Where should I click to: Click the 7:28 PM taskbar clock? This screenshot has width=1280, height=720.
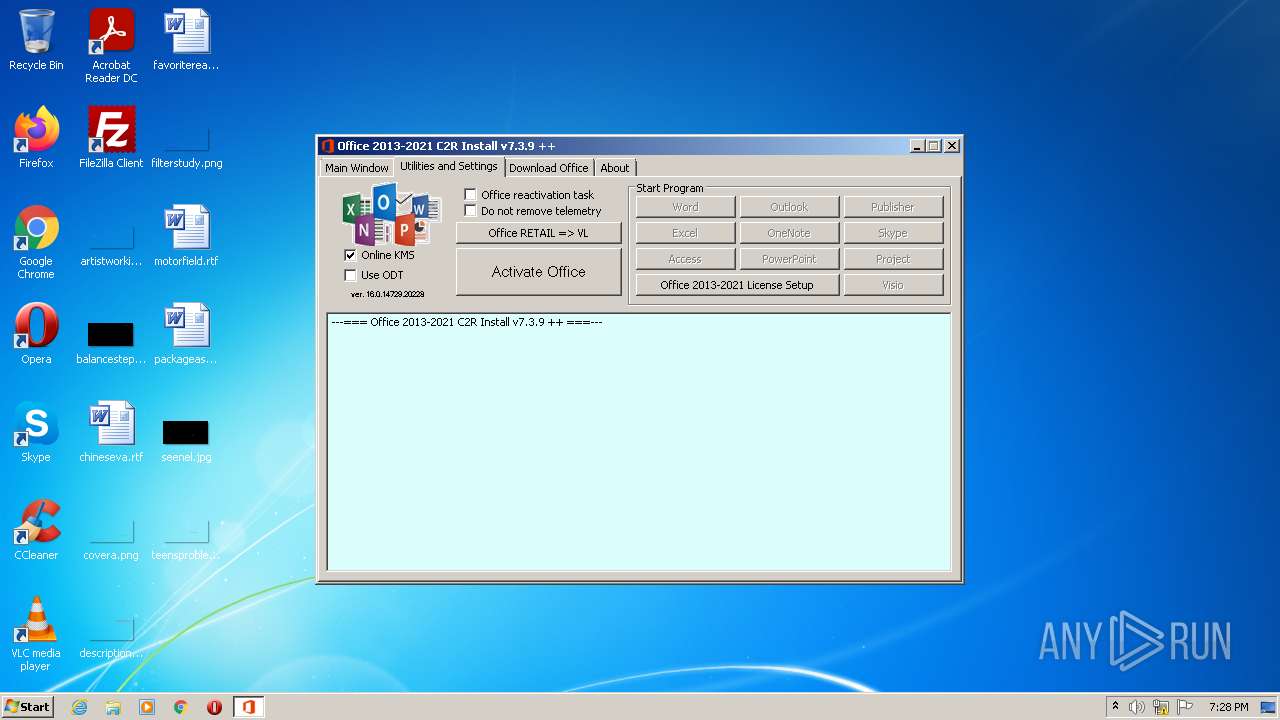[1228, 707]
